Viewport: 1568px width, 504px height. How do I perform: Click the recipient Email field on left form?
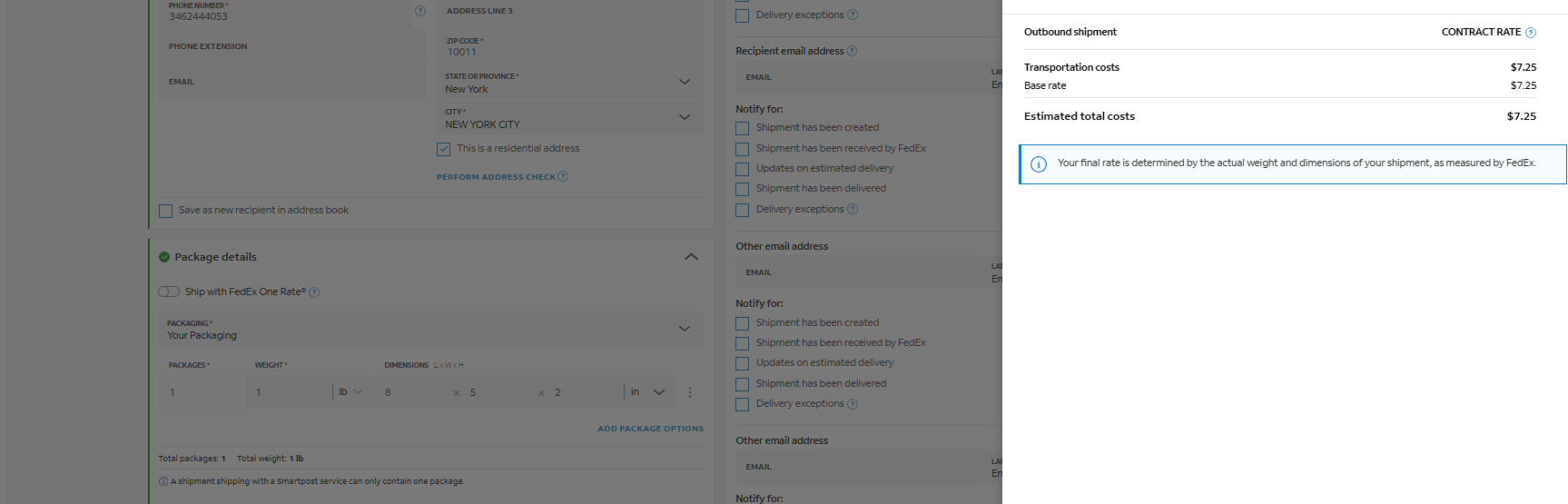point(291,82)
